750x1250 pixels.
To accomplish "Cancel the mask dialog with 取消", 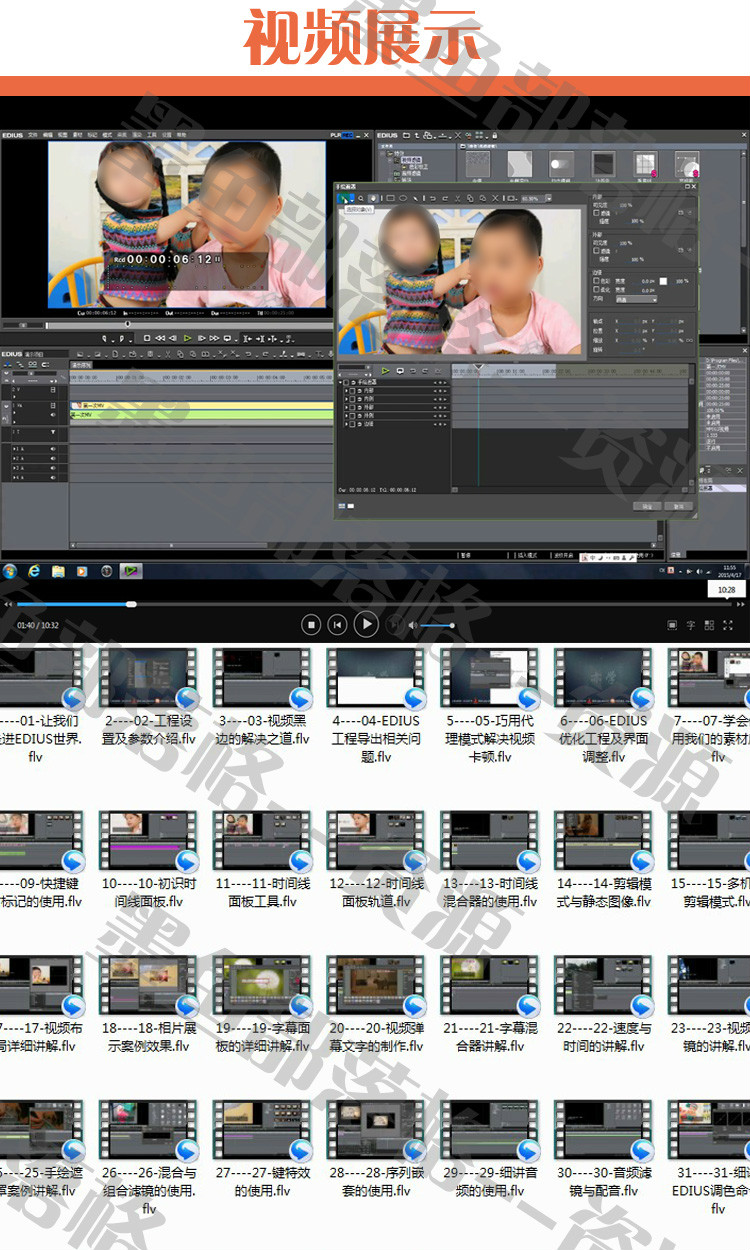I will (679, 506).
